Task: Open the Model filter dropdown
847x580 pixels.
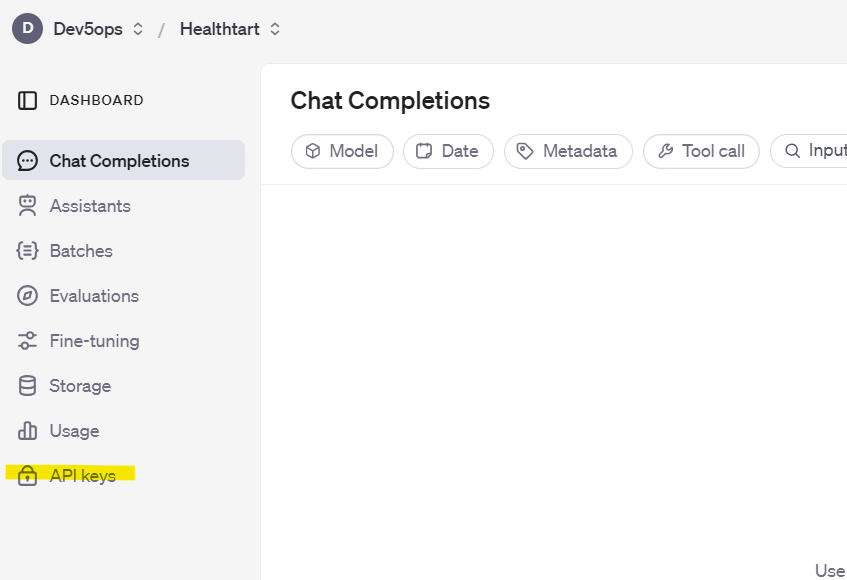Action: click(342, 151)
